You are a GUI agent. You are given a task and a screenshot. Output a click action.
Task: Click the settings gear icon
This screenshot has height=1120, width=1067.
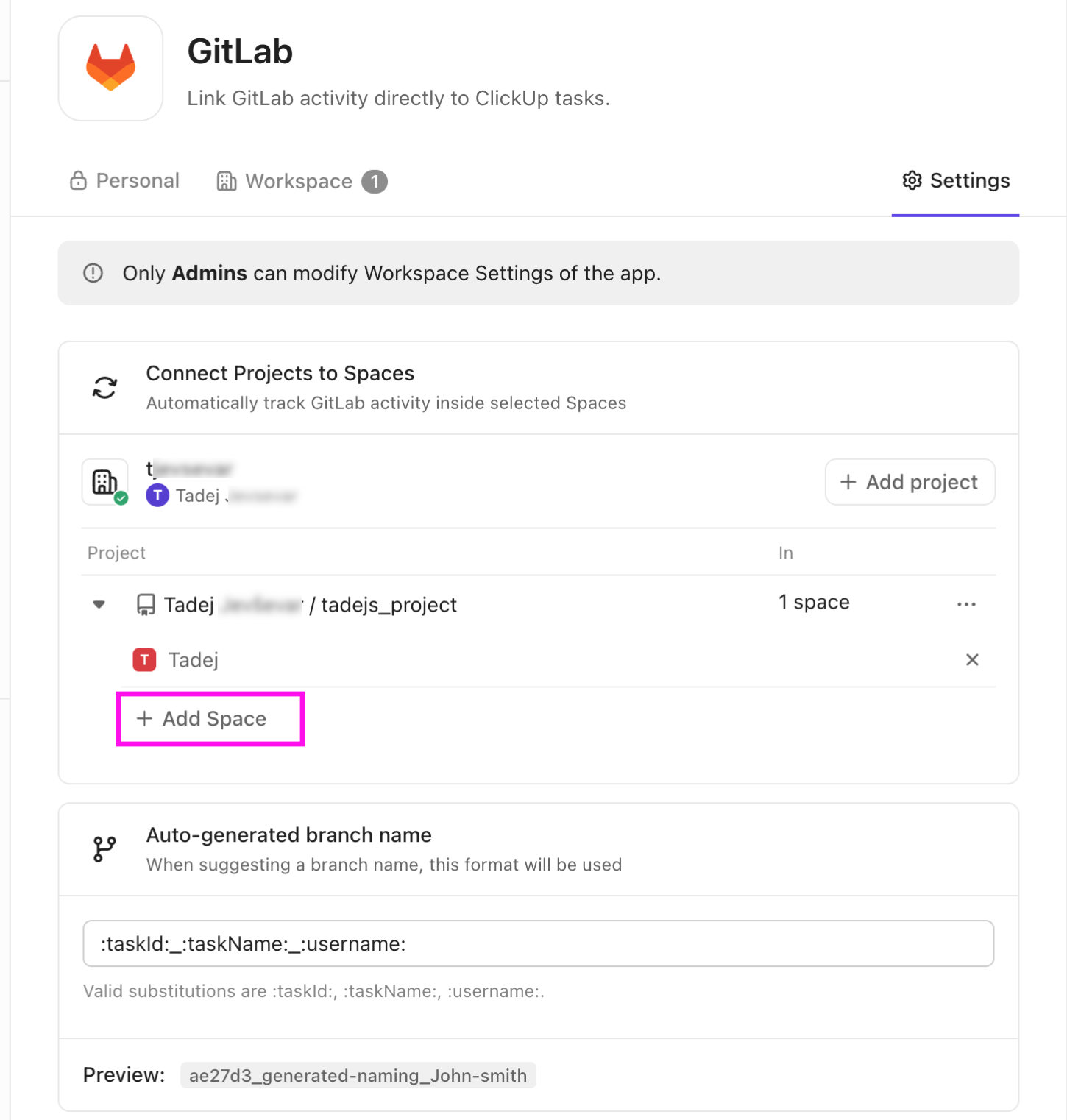click(912, 180)
